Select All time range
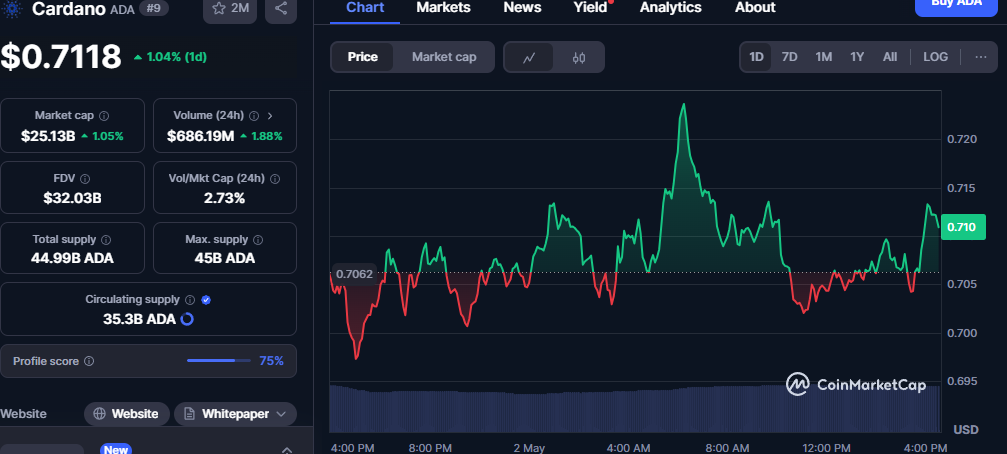This screenshot has height=454, width=1007. tap(889, 57)
